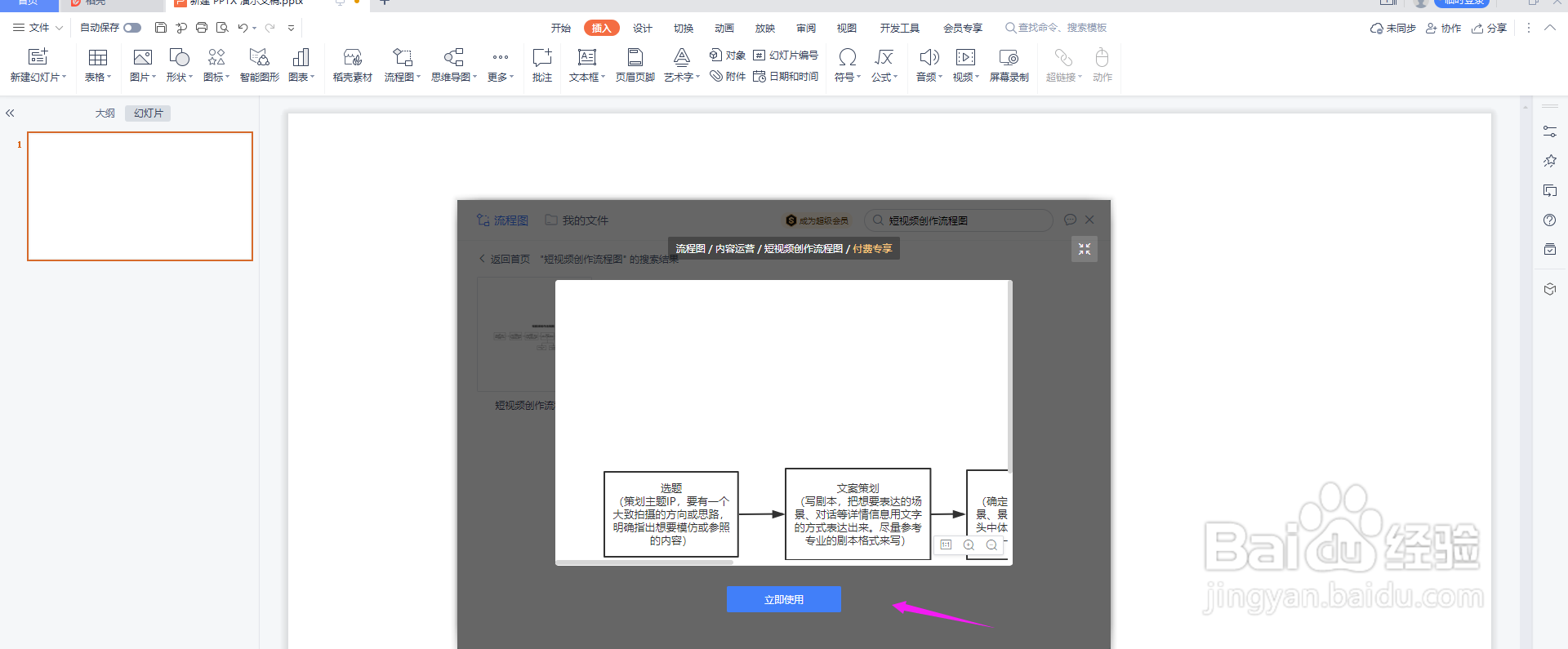Select the 大纲 outline tab
The width and height of the screenshot is (1568, 649).
(105, 113)
